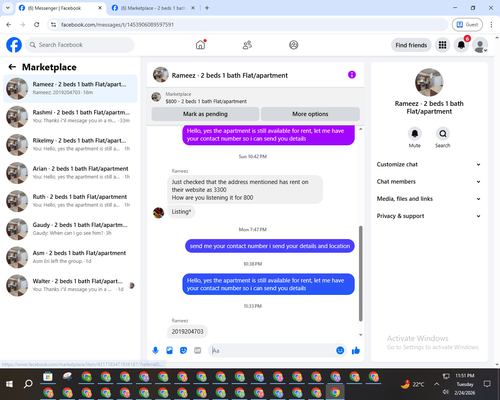Image resolution: width=500 pixels, height=400 pixels.
Task: Select the message "Listing*"
Action: [x=181, y=212]
